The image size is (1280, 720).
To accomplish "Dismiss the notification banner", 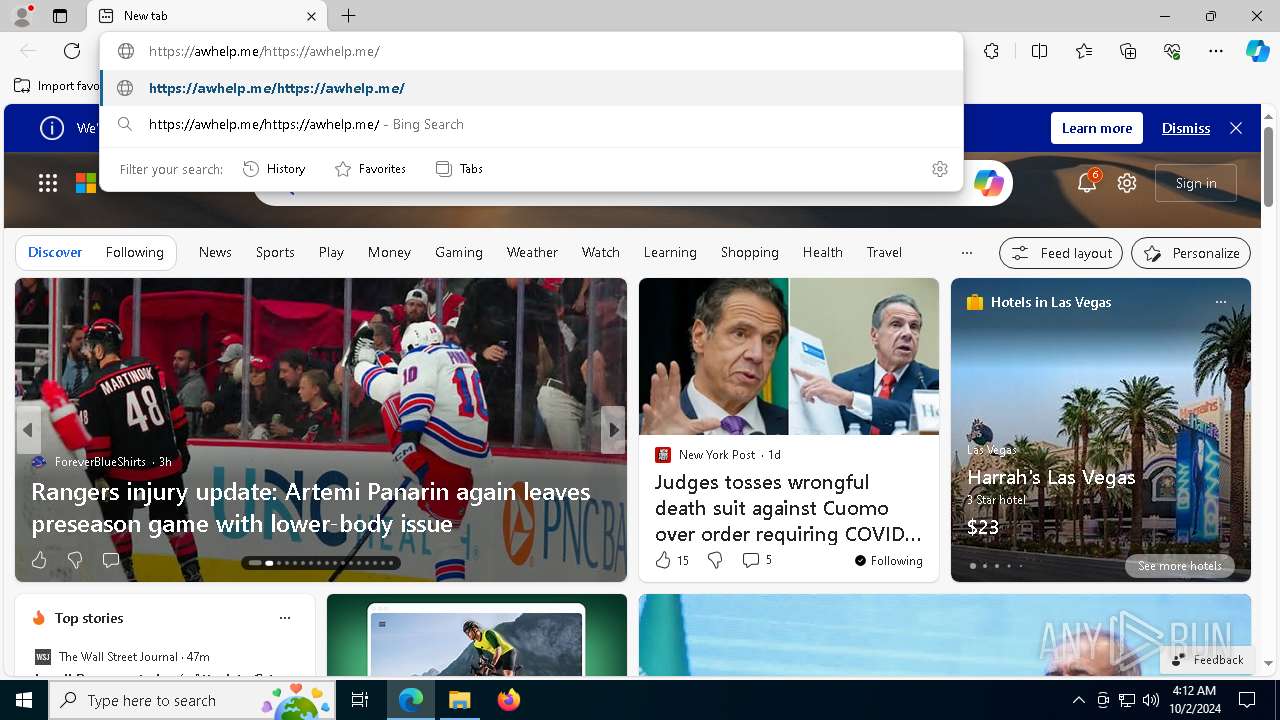I will click(x=1186, y=128).
